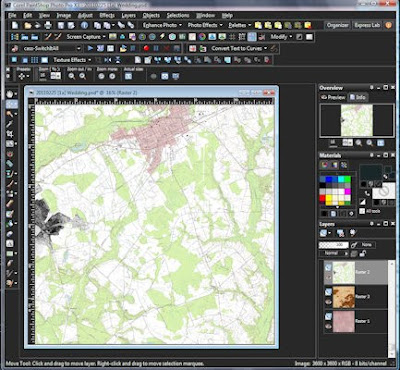Pick the blue swatch in Materials

click(x=329, y=179)
